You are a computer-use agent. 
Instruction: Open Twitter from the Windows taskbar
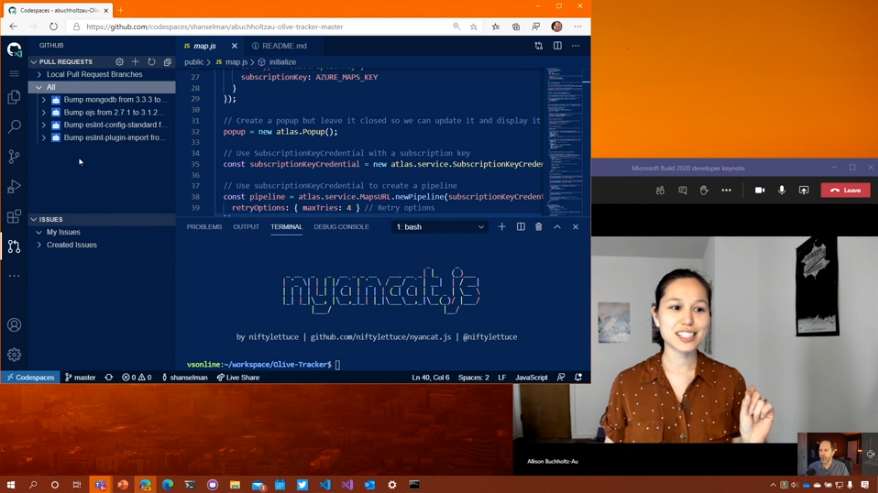coord(302,485)
